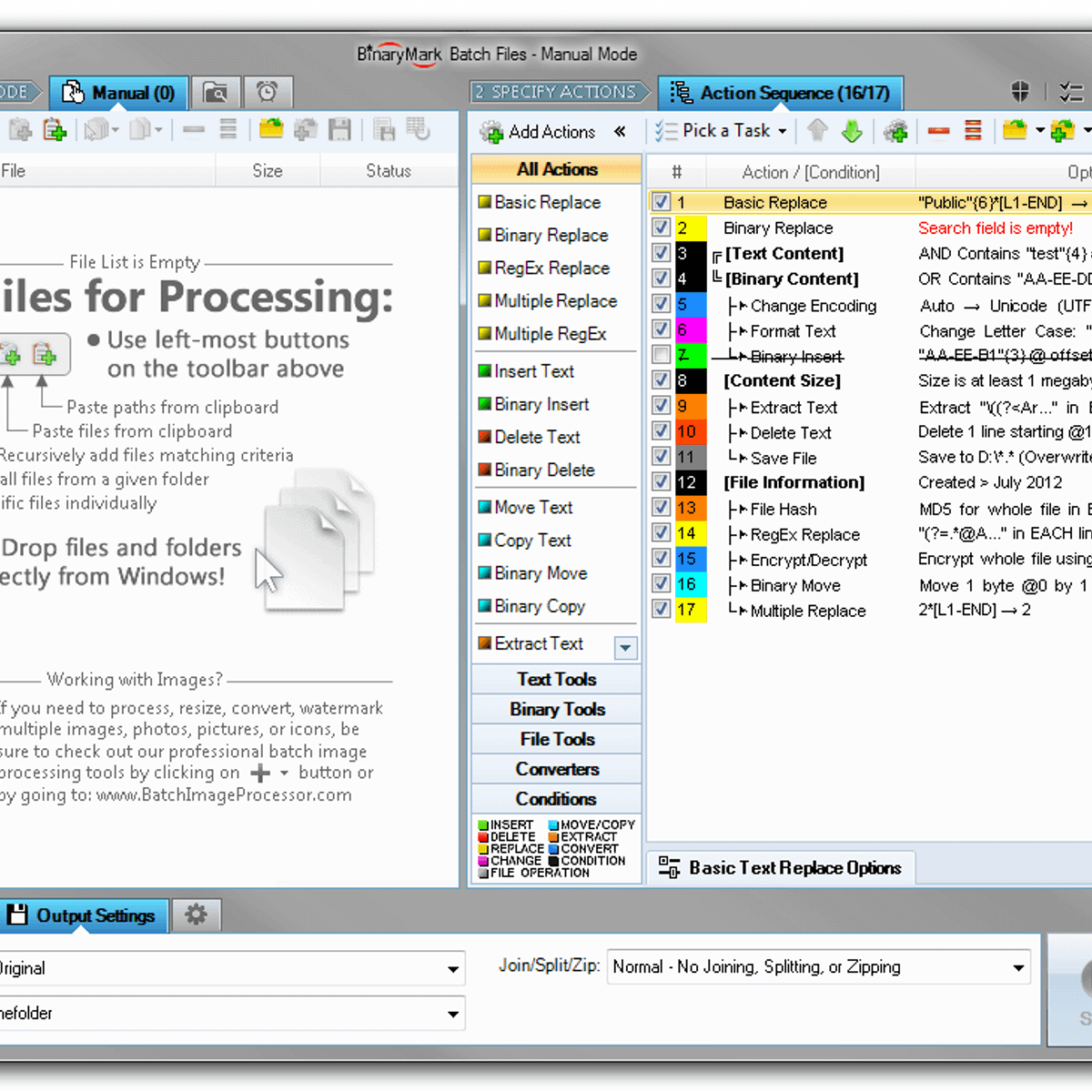Toggle the checkbox for action 9 Extract Text
This screenshot has height=1092, width=1092.
(662, 406)
